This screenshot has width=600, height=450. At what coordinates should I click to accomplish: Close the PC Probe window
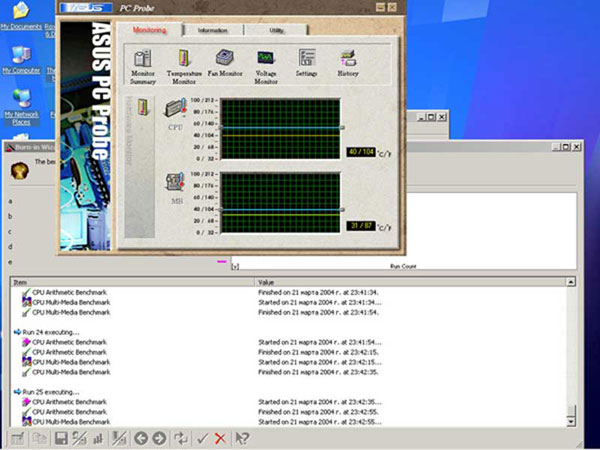(x=392, y=7)
